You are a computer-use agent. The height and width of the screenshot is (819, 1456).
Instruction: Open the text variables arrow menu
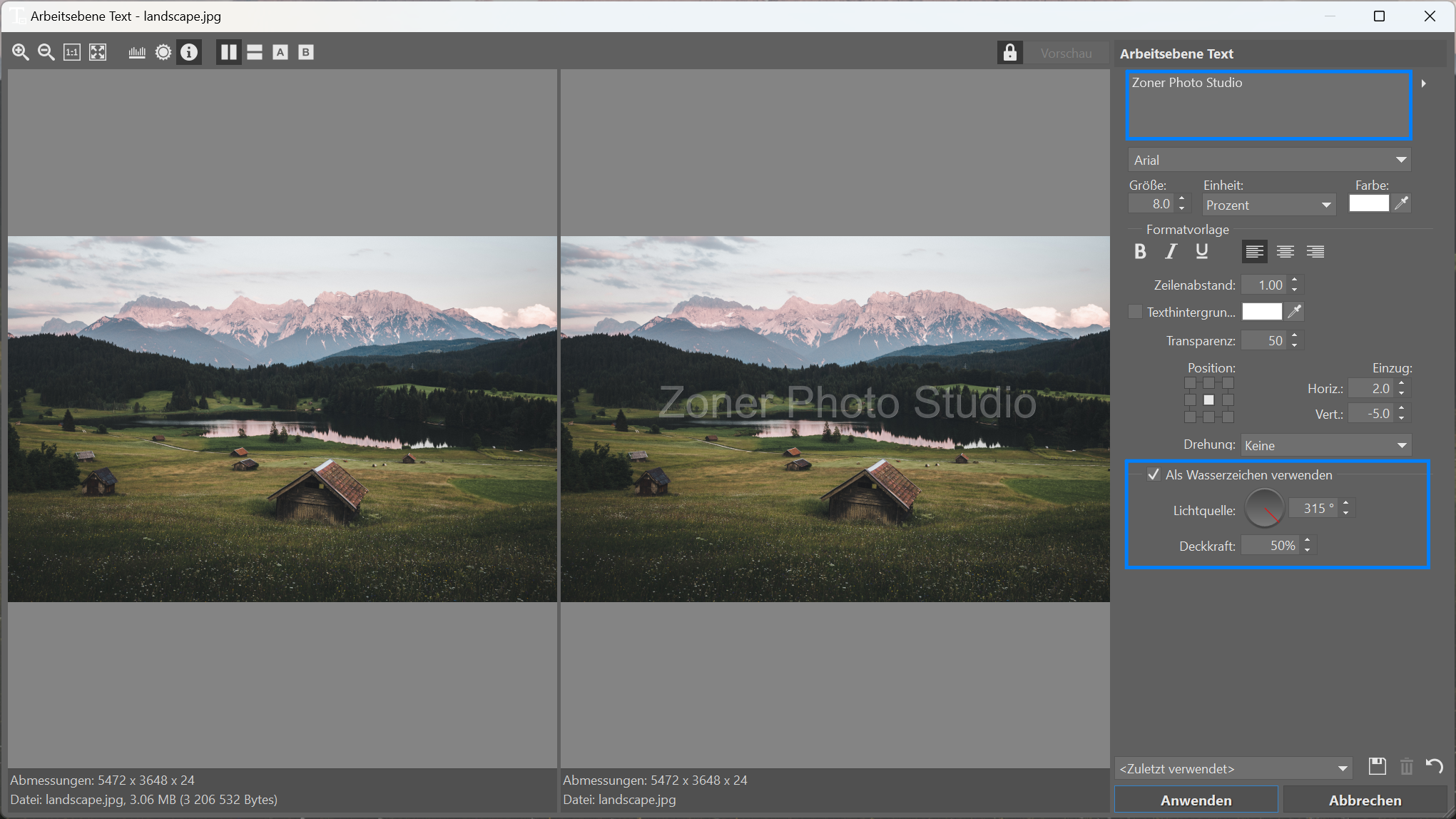pyautogui.click(x=1423, y=83)
